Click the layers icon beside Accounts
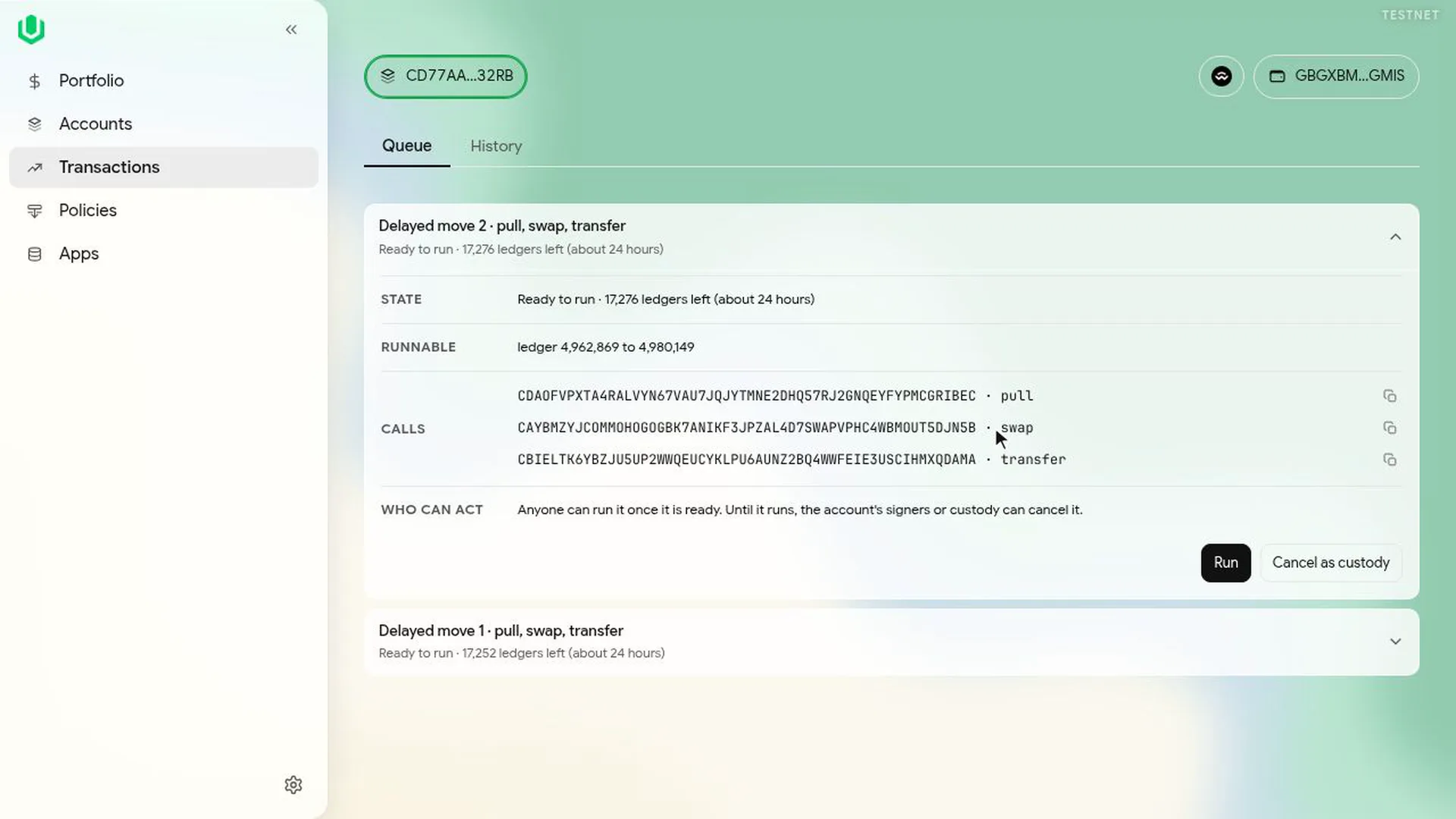This screenshot has height=819, width=1456. pyautogui.click(x=35, y=124)
